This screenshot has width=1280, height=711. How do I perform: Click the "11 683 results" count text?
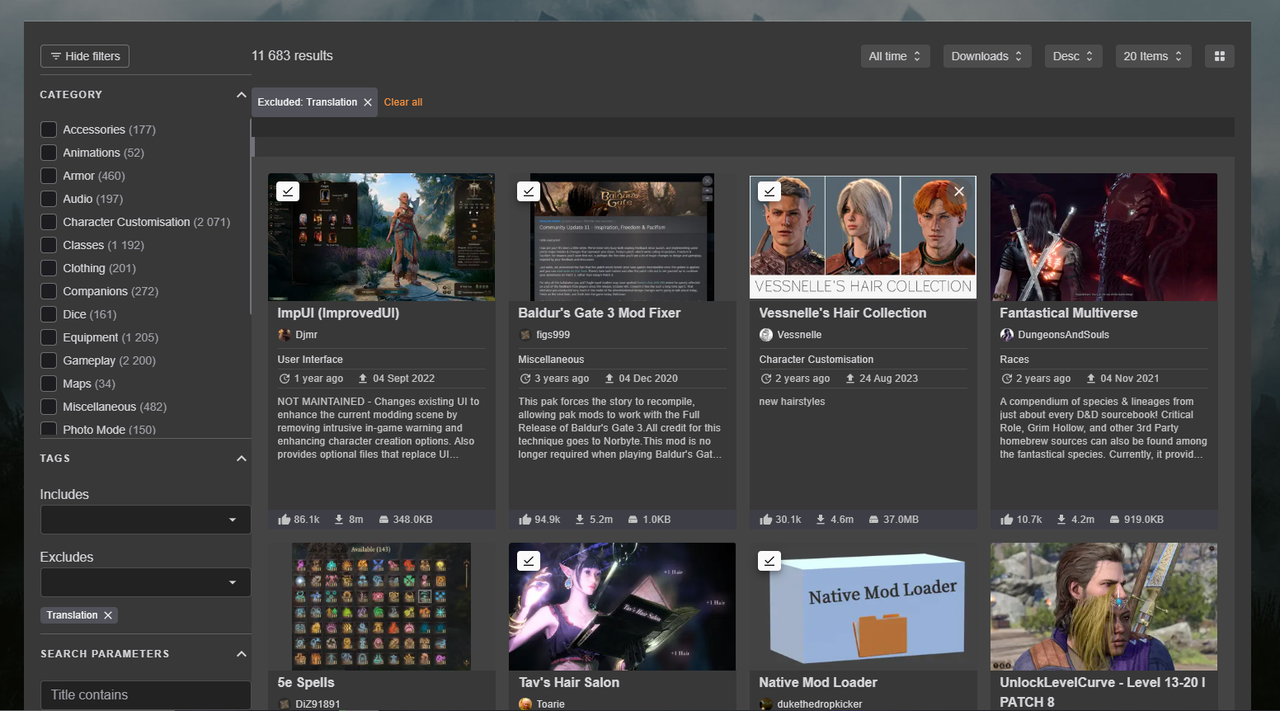[292, 56]
